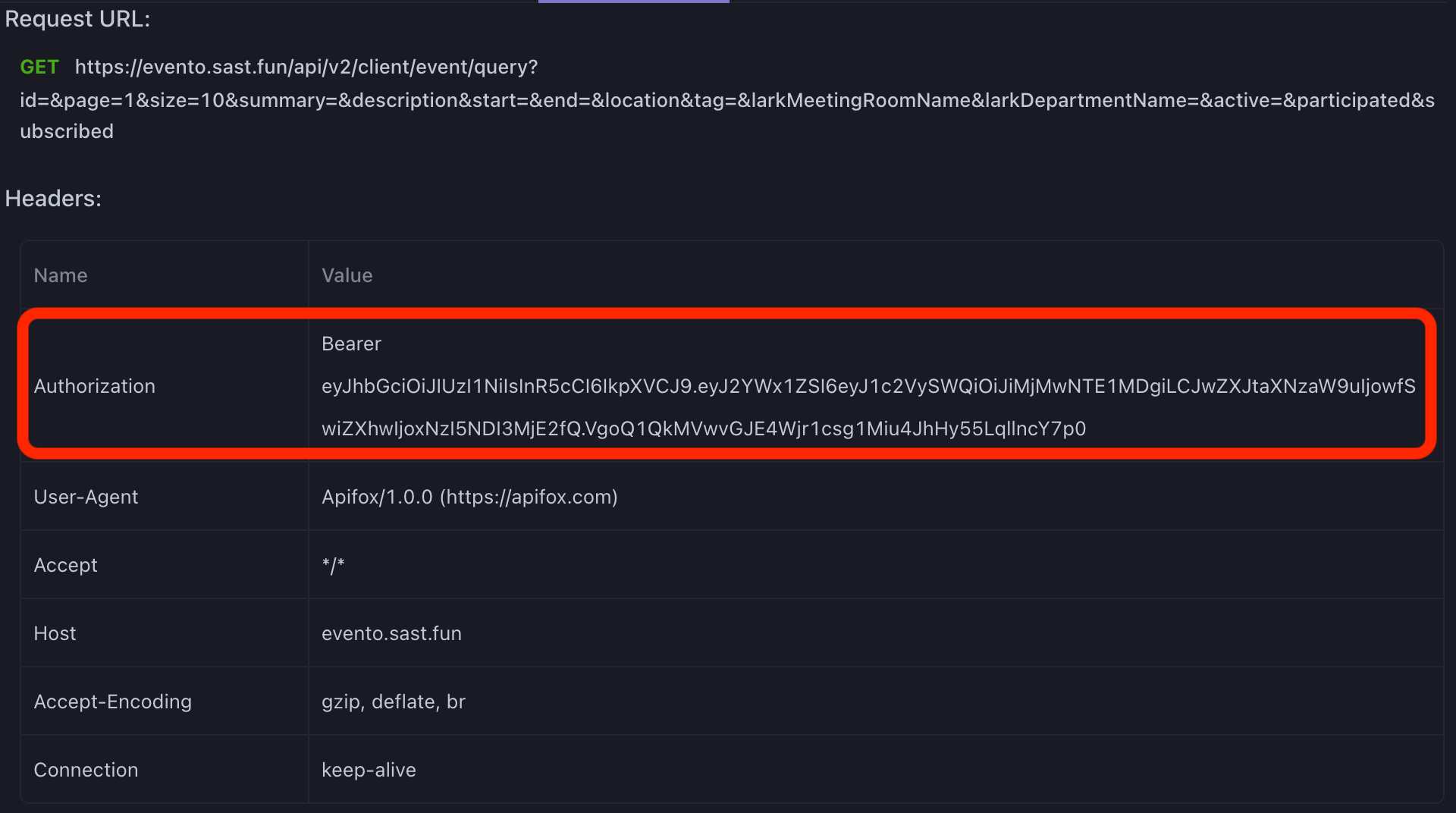Image resolution: width=1456 pixels, height=813 pixels.
Task: Click the Request URL heading
Action: (x=77, y=19)
